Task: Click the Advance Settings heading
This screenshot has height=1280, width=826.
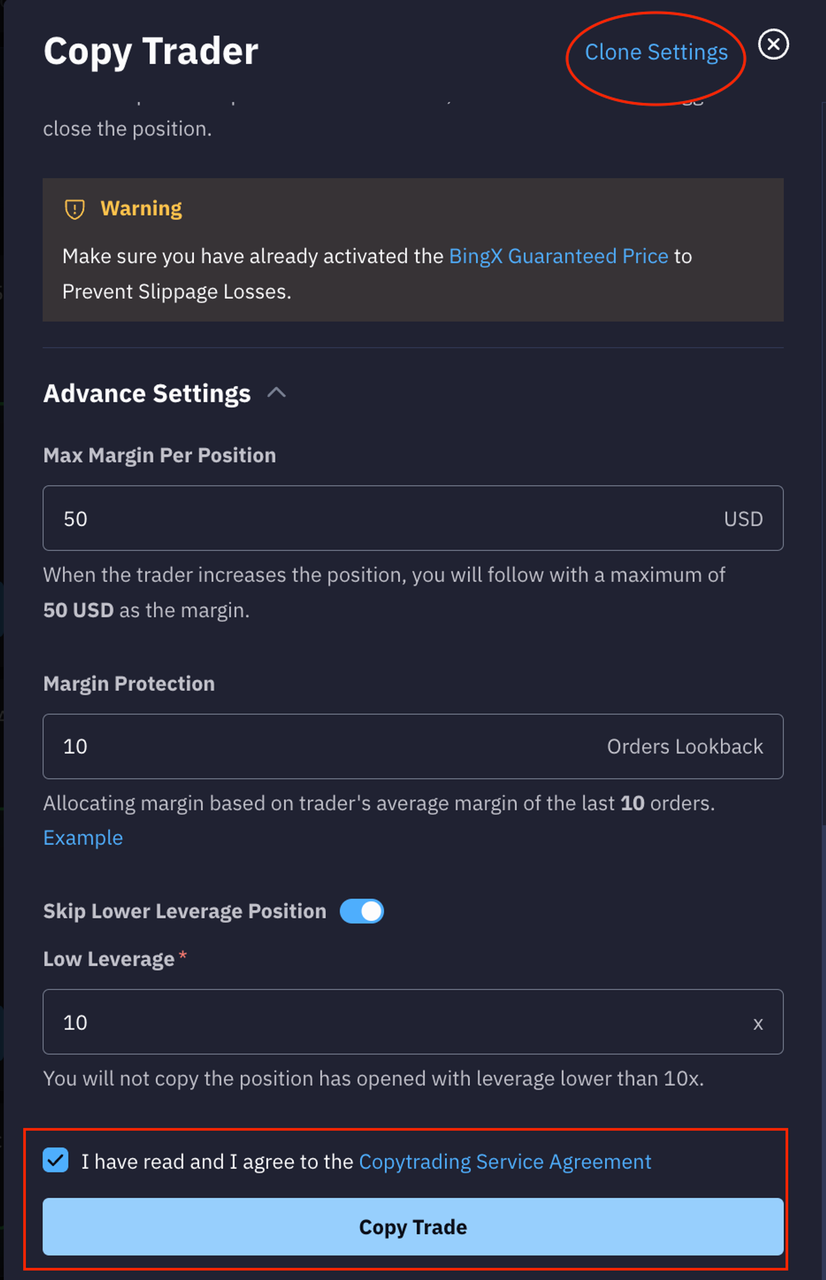Action: 147,393
